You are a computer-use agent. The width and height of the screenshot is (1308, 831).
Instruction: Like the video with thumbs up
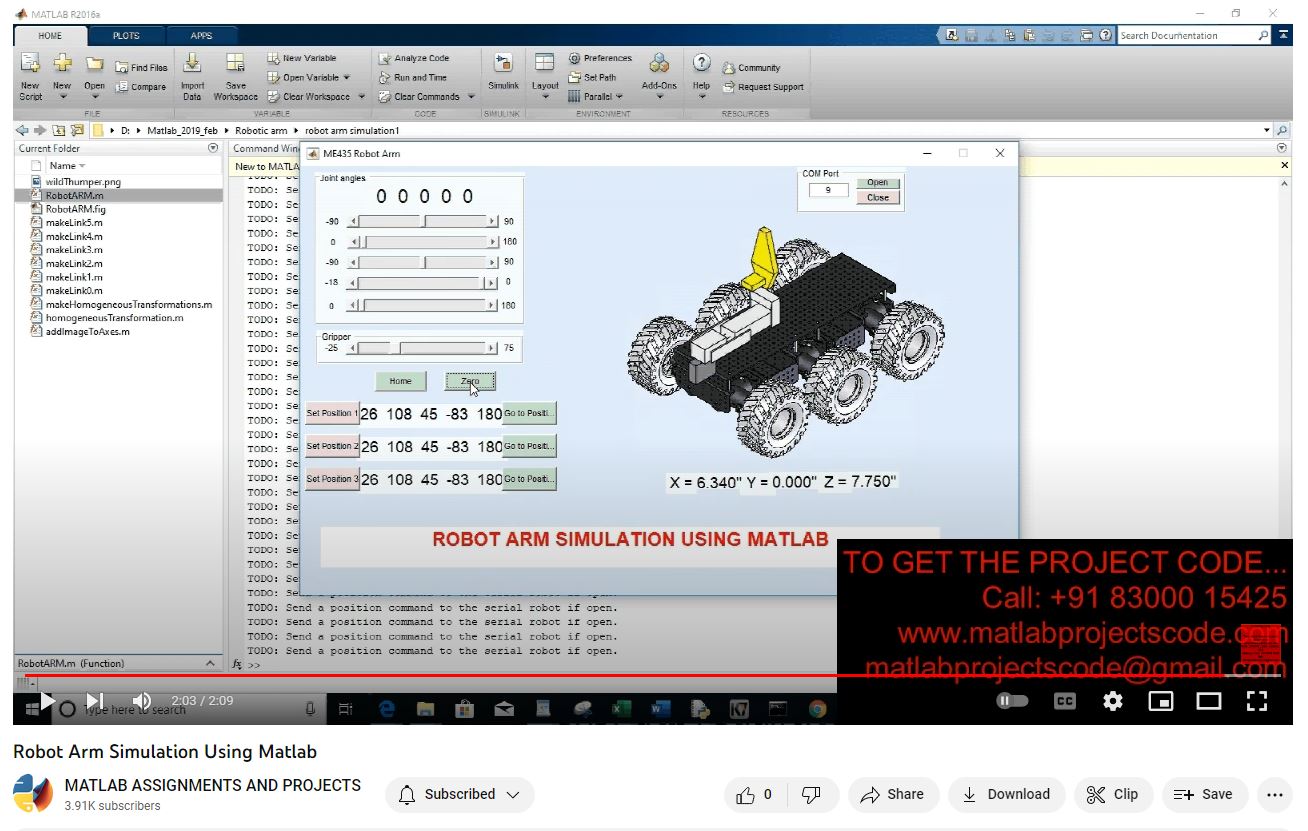click(x=755, y=795)
